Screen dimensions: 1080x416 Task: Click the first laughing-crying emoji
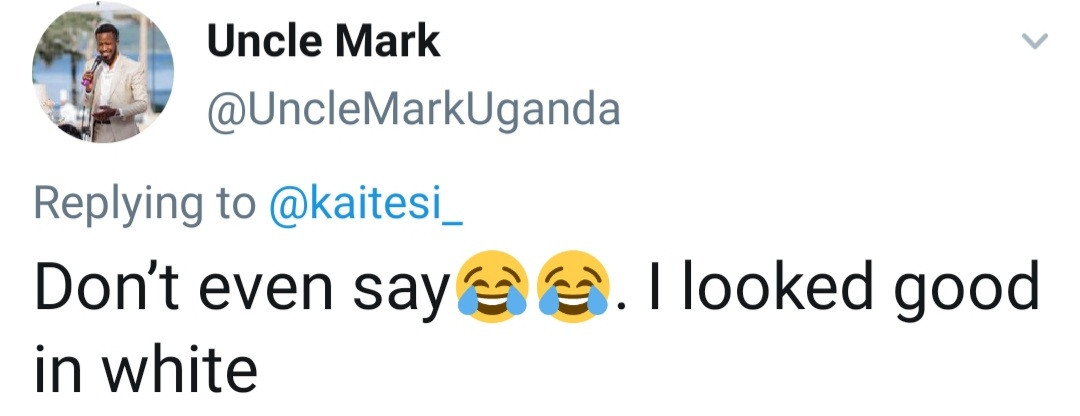pyautogui.click(x=491, y=289)
